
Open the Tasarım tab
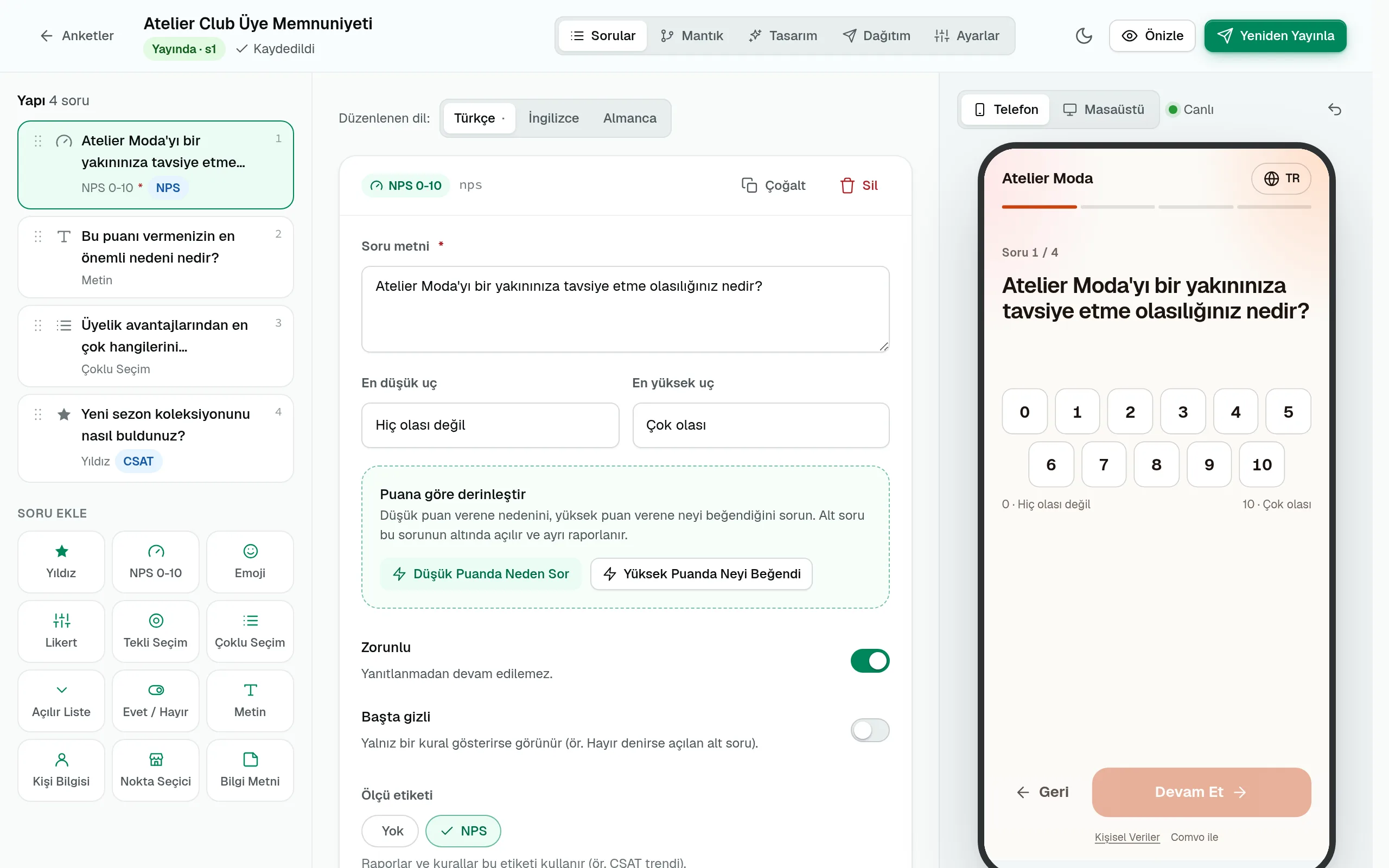click(x=783, y=36)
